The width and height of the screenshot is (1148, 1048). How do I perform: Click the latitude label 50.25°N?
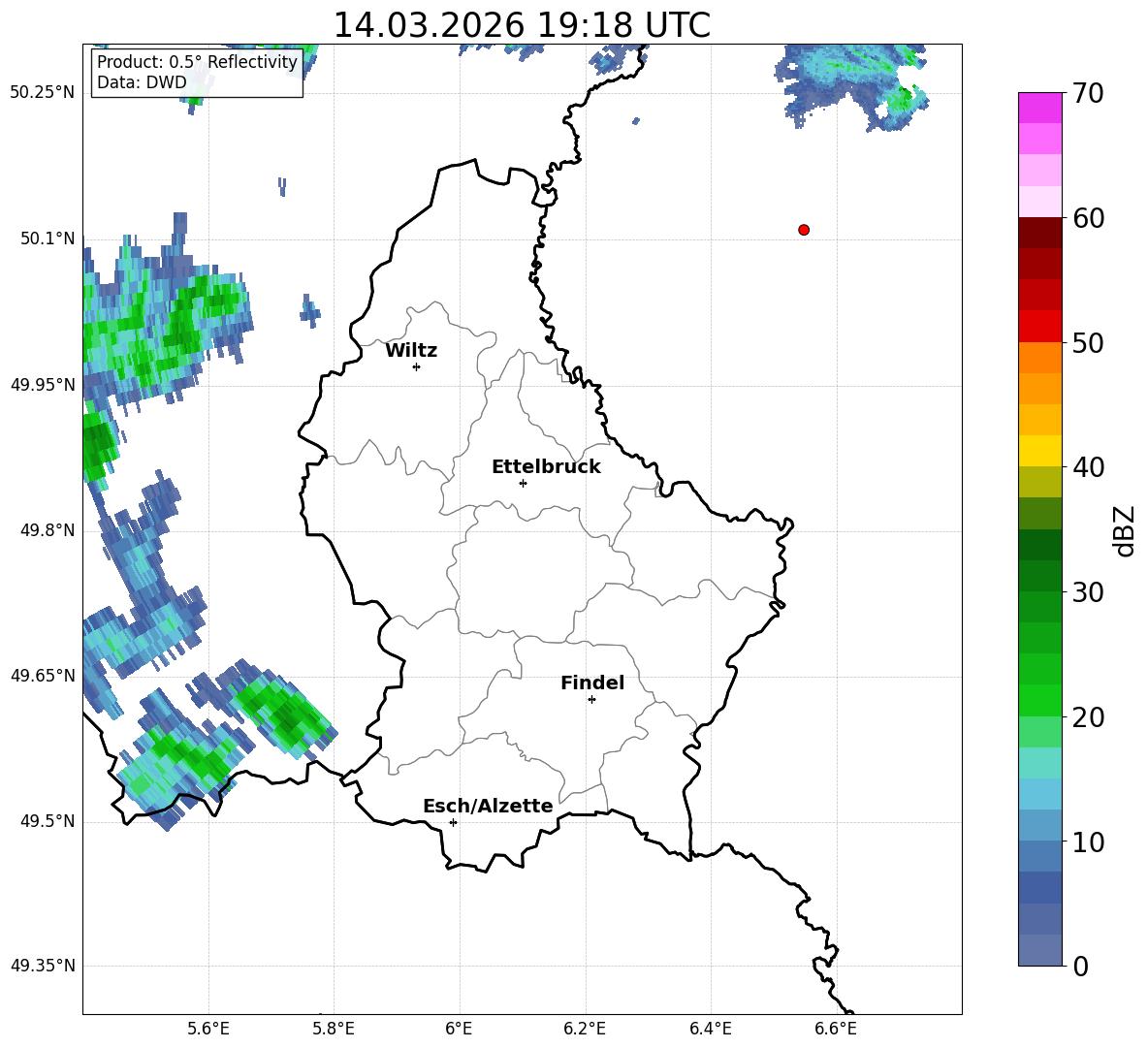pyautogui.click(x=43, y=93)
